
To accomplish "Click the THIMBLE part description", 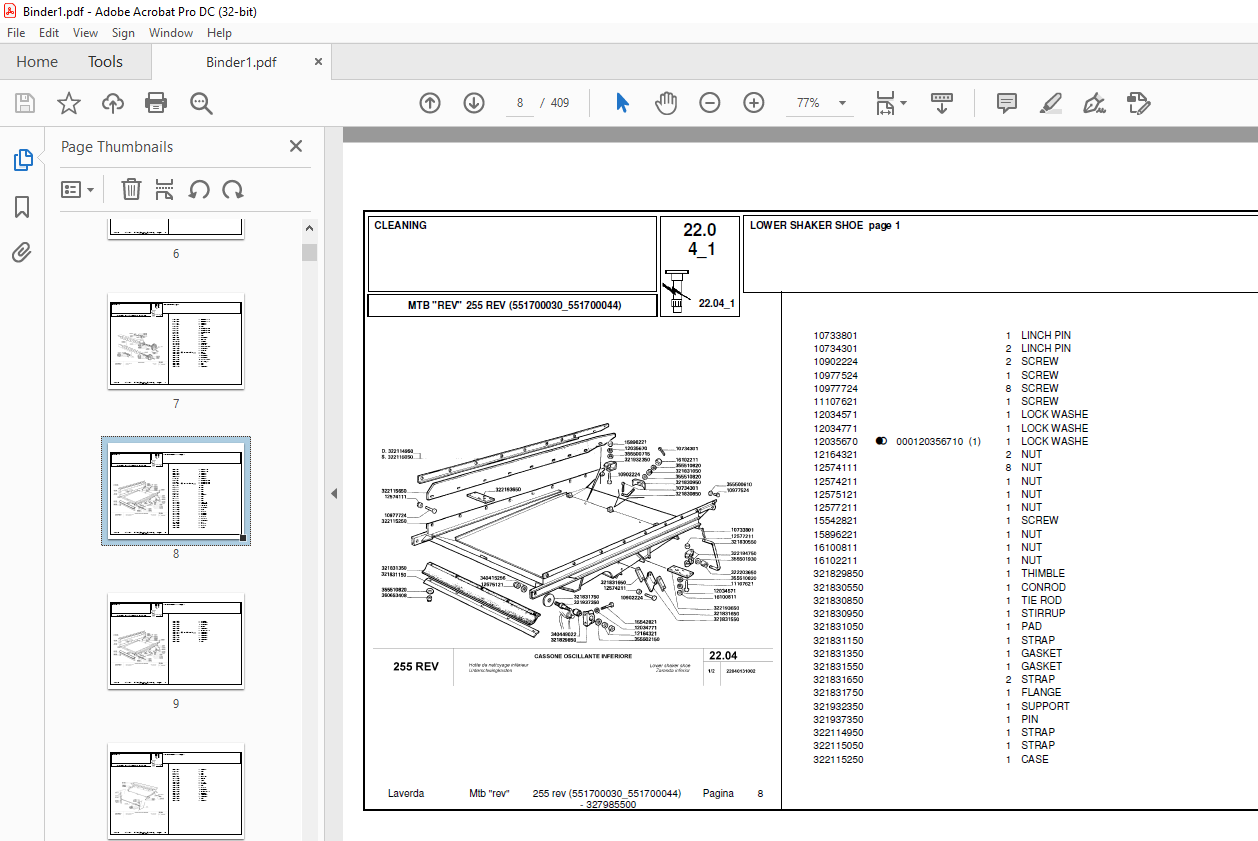I will pos(1043,574).
